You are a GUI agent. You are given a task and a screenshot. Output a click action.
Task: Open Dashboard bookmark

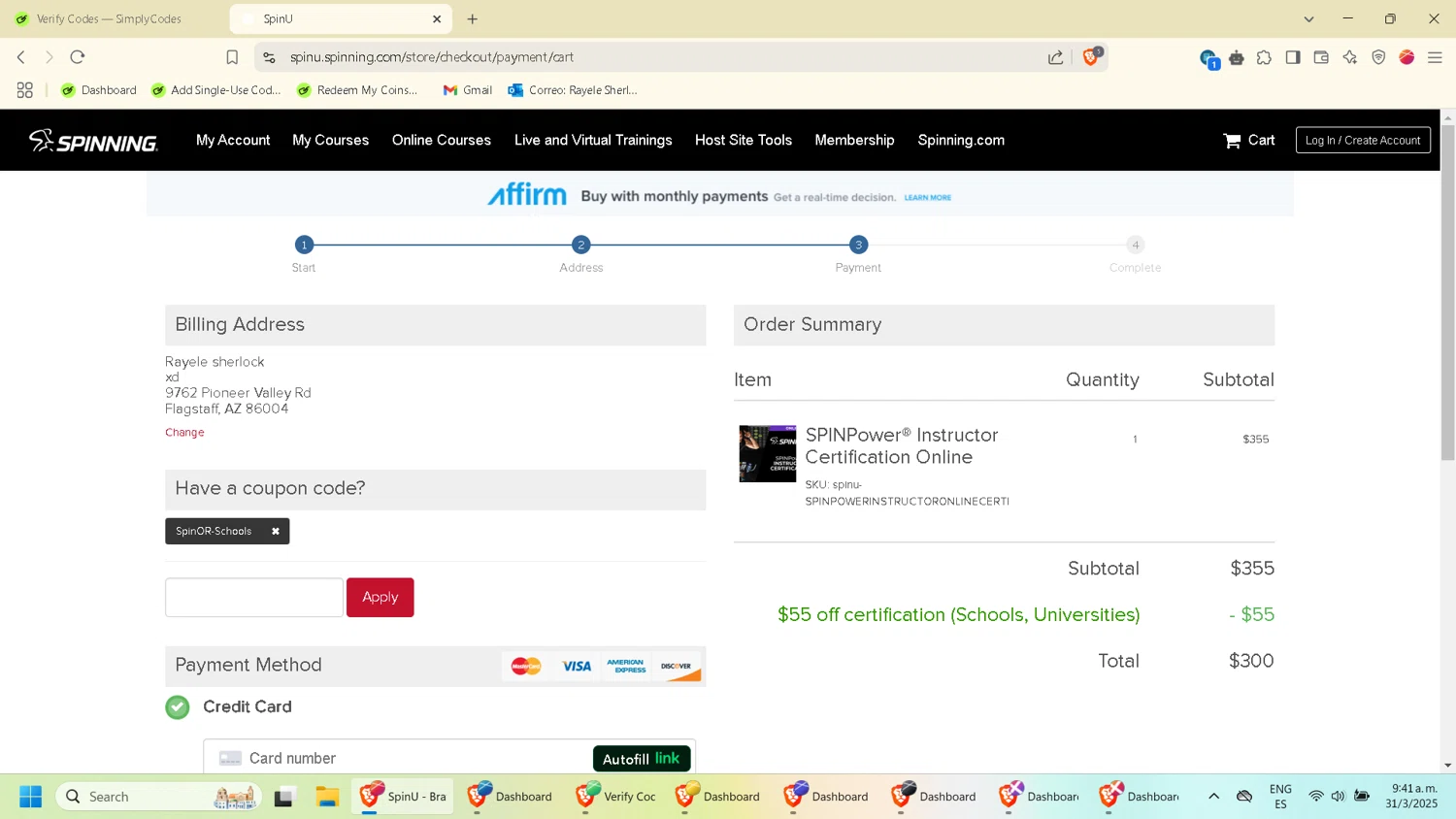point(98,90)
